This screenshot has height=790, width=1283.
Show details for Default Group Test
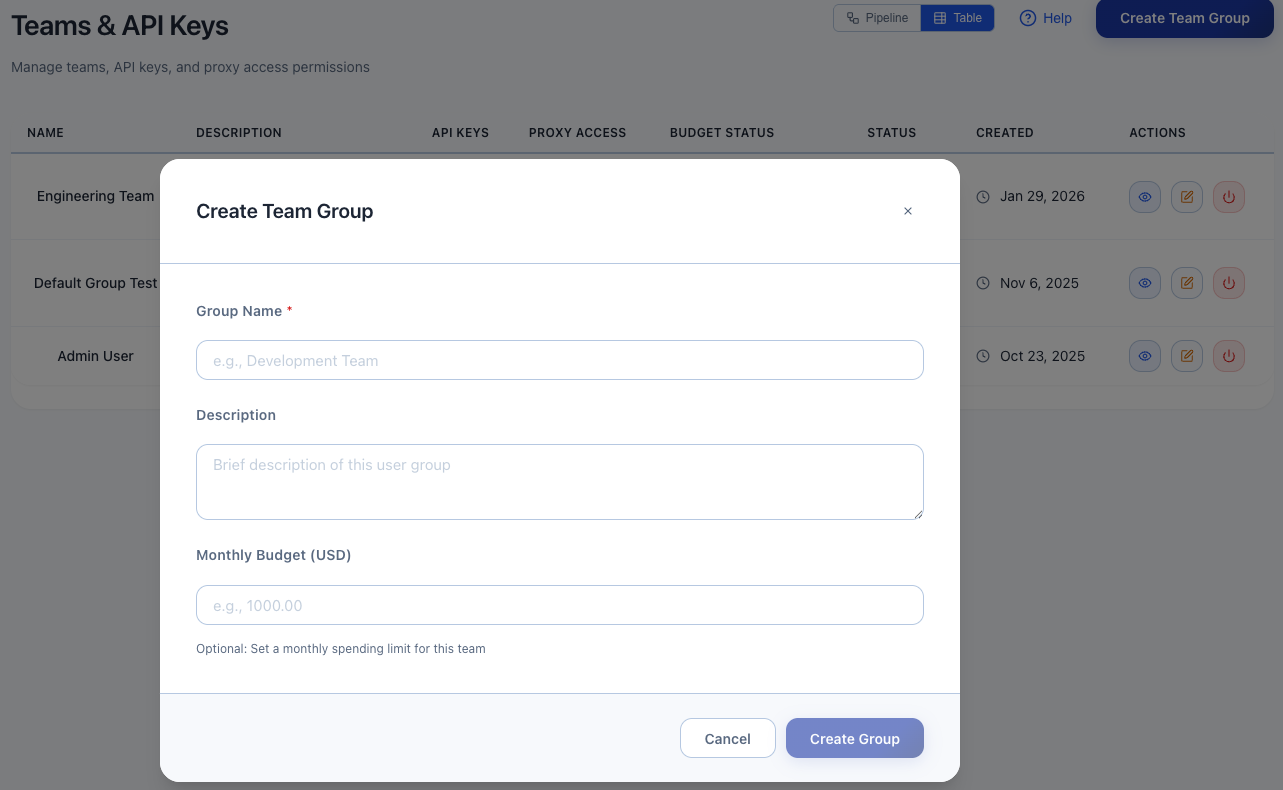pos(1144,283)
